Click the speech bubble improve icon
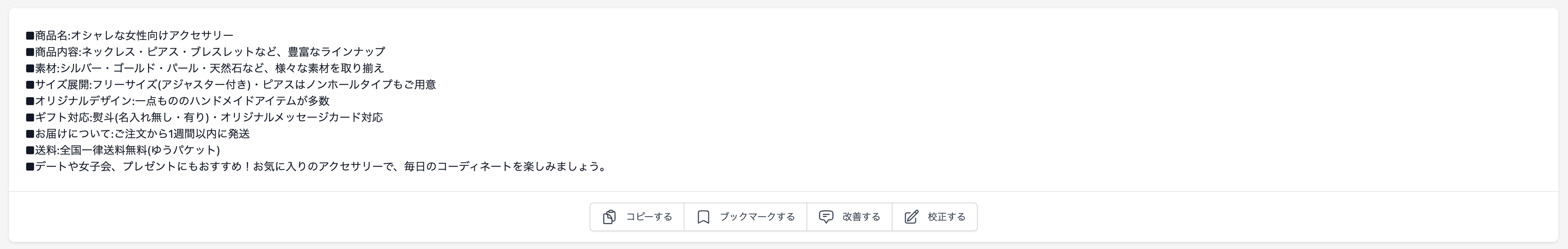The width and height of the screenshot is (1568, 249). click(x=825, y=217)
